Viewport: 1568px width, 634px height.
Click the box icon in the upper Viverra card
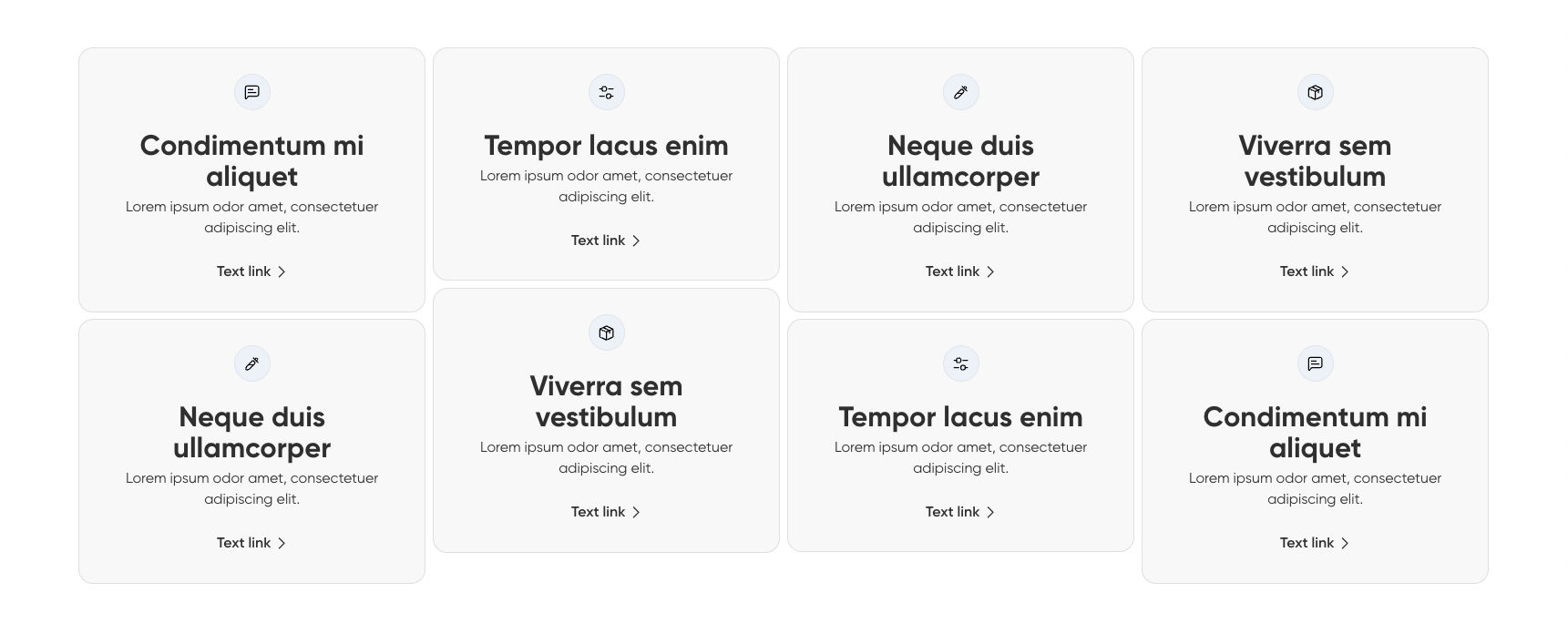click(1316, 92)
